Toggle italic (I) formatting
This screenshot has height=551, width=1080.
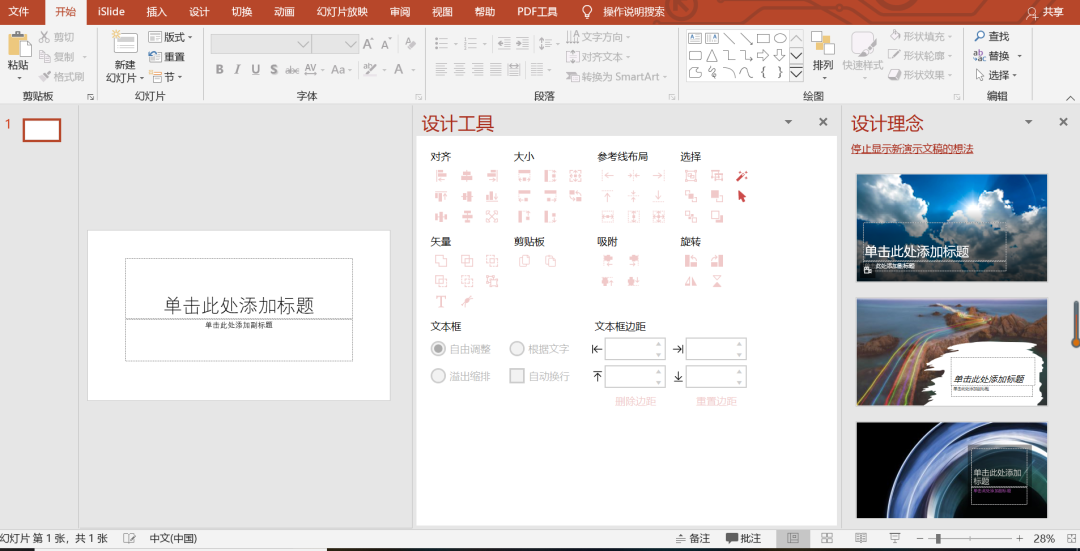(x=237, y=70)
